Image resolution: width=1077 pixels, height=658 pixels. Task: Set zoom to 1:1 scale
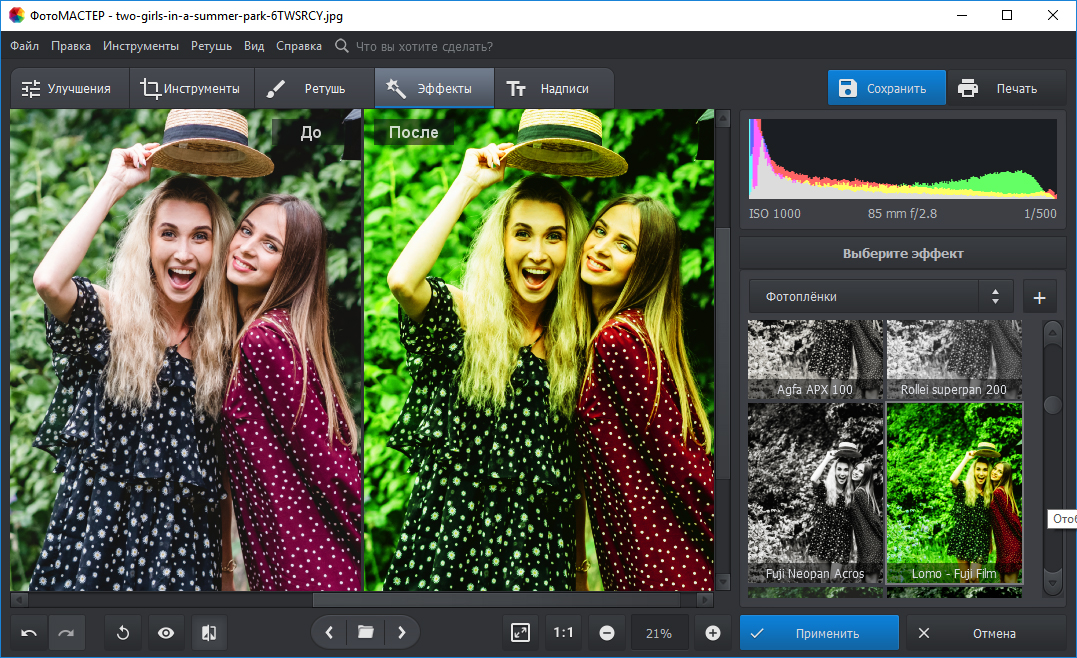tap(563, 633)
